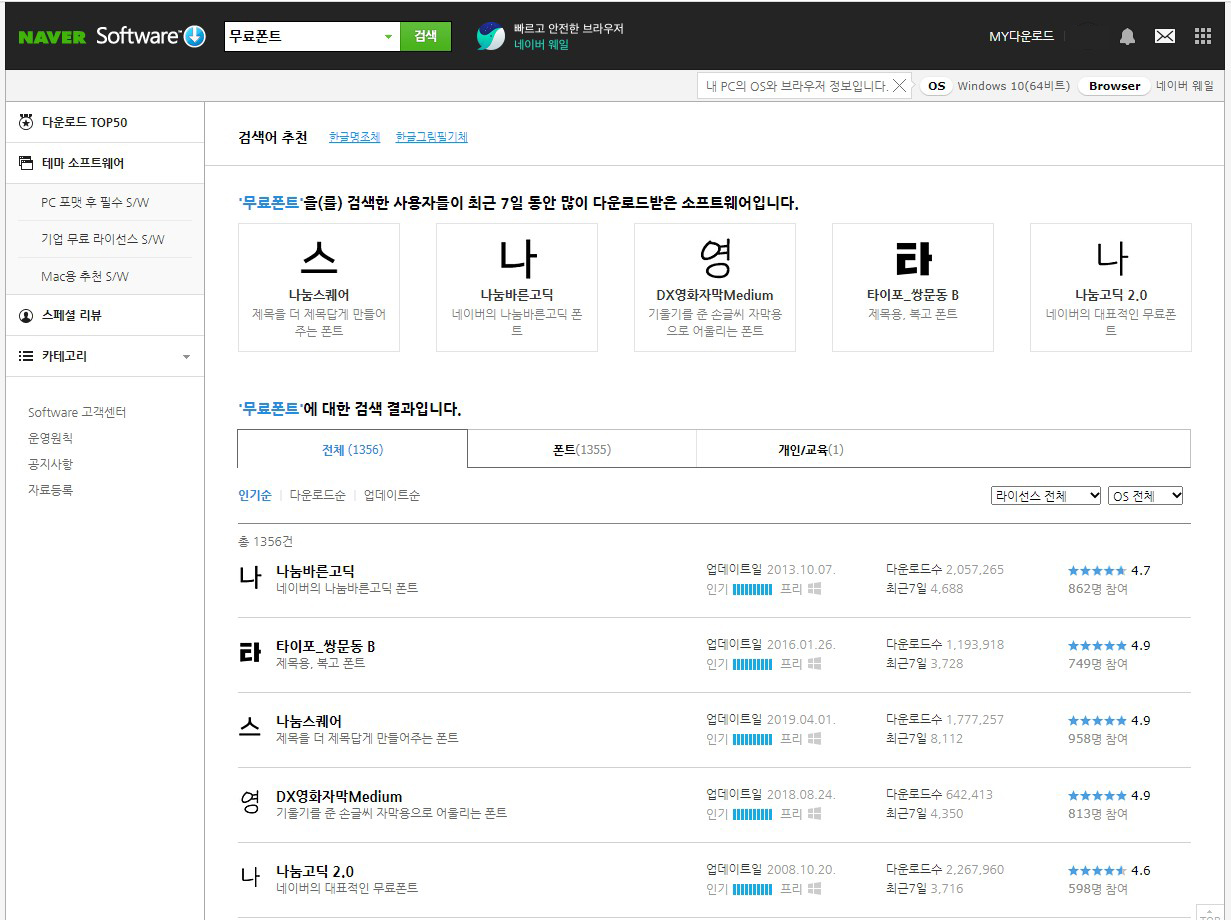
Task: Click the popularity bar in 나눔바른고딕 row
Action: pos(752,589)
